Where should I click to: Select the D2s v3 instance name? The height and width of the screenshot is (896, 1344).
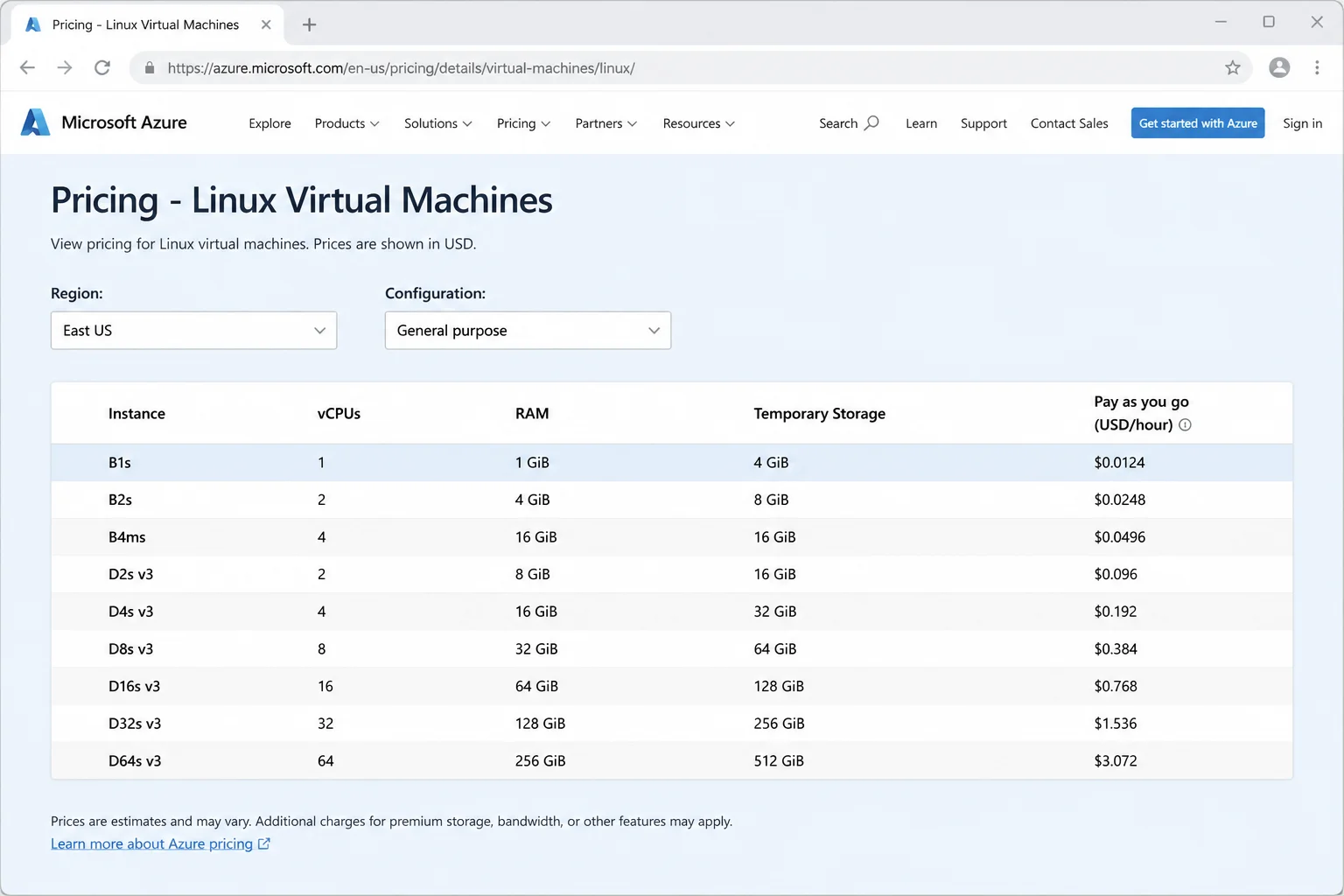click(130, 574)
